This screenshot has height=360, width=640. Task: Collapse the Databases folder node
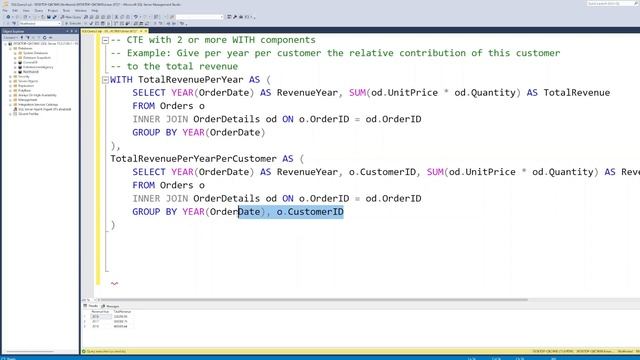coord(10,48)
